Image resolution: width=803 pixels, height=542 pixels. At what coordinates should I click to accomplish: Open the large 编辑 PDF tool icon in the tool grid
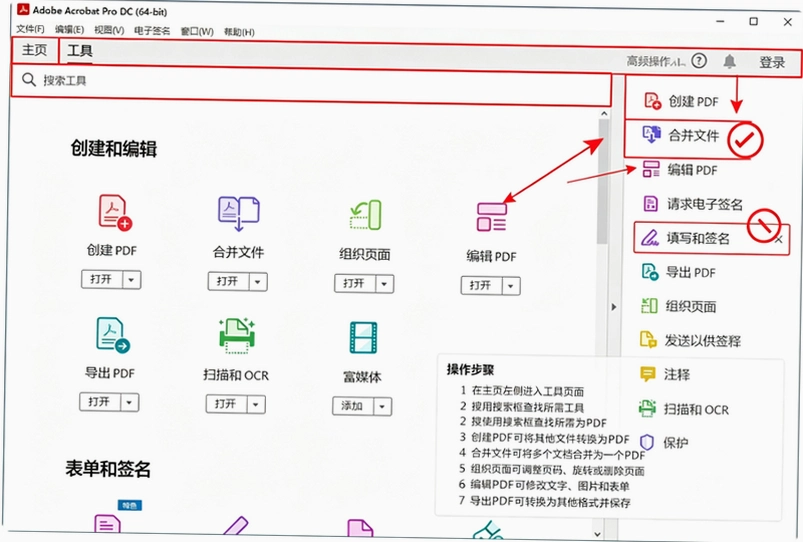[x=491, y=217]
